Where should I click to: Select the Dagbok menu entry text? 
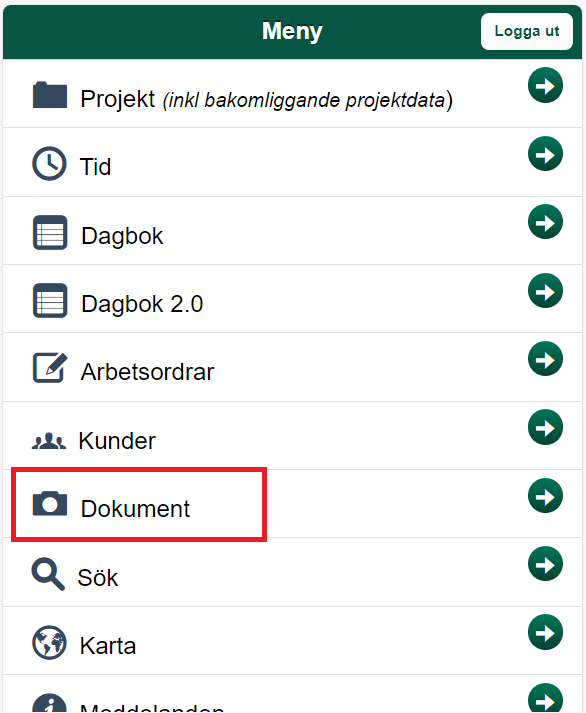click(x=122, y=236)
